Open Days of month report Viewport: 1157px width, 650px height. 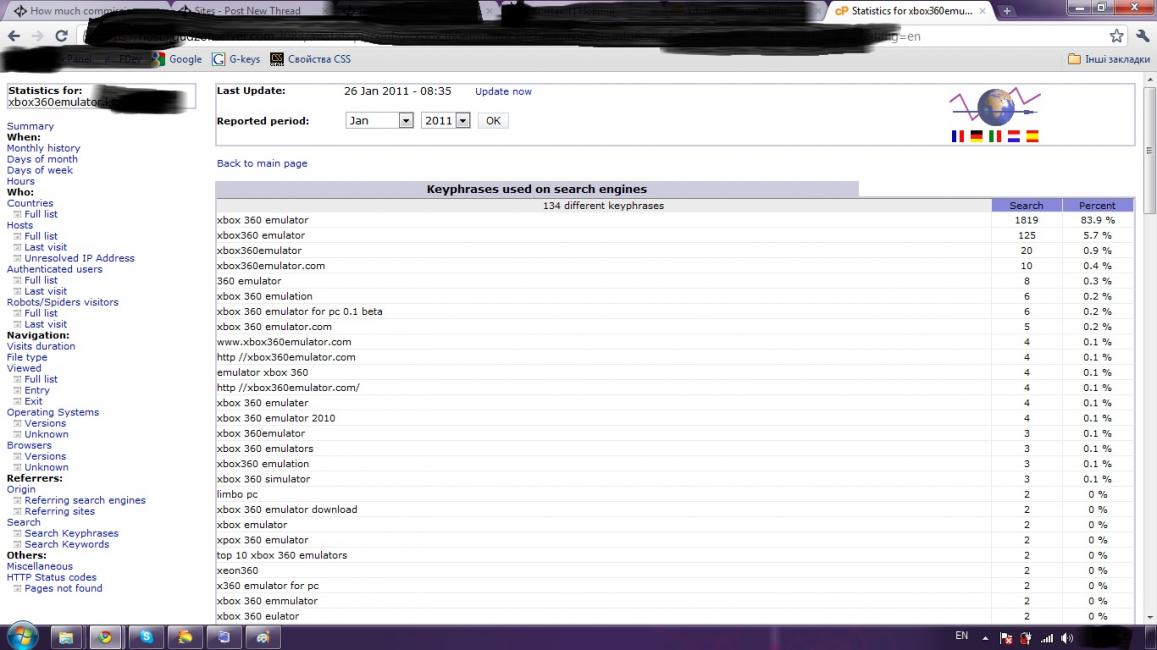click(x=42, y=159)
